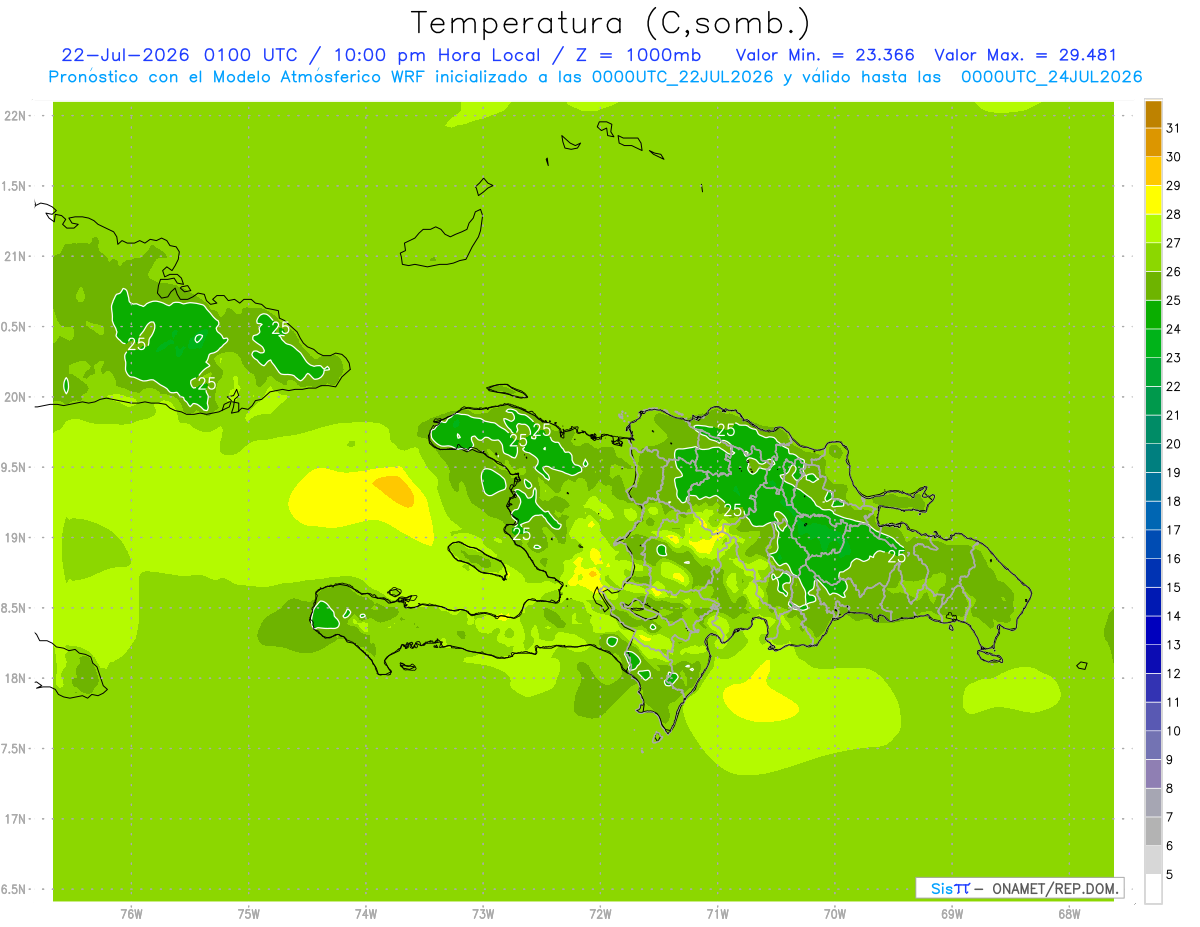Click the dark orange swatch above 31
The width and height of the screenshot is (1200, 927).
[1153, 114]
